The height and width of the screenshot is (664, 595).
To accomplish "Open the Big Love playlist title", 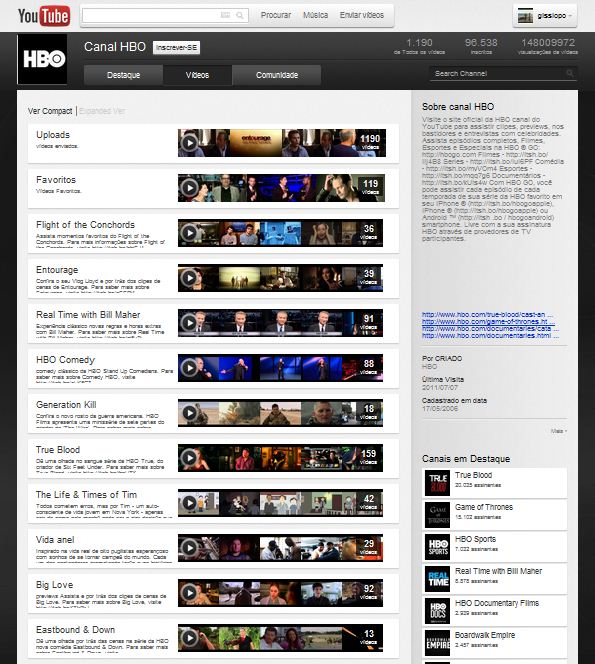I will click(54, 585).
